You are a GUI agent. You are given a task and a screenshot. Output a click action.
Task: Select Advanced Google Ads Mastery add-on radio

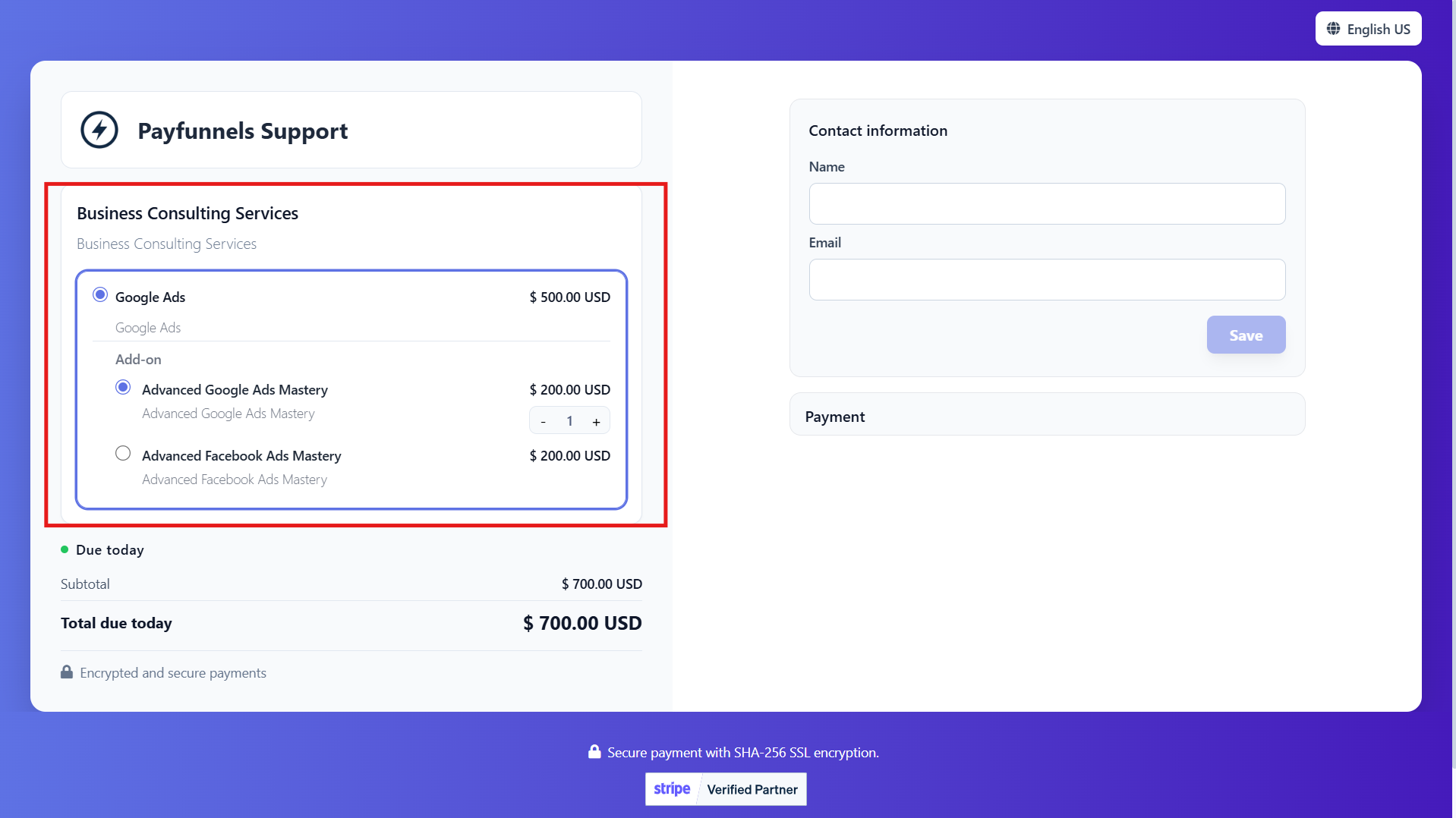click(123, 387)
